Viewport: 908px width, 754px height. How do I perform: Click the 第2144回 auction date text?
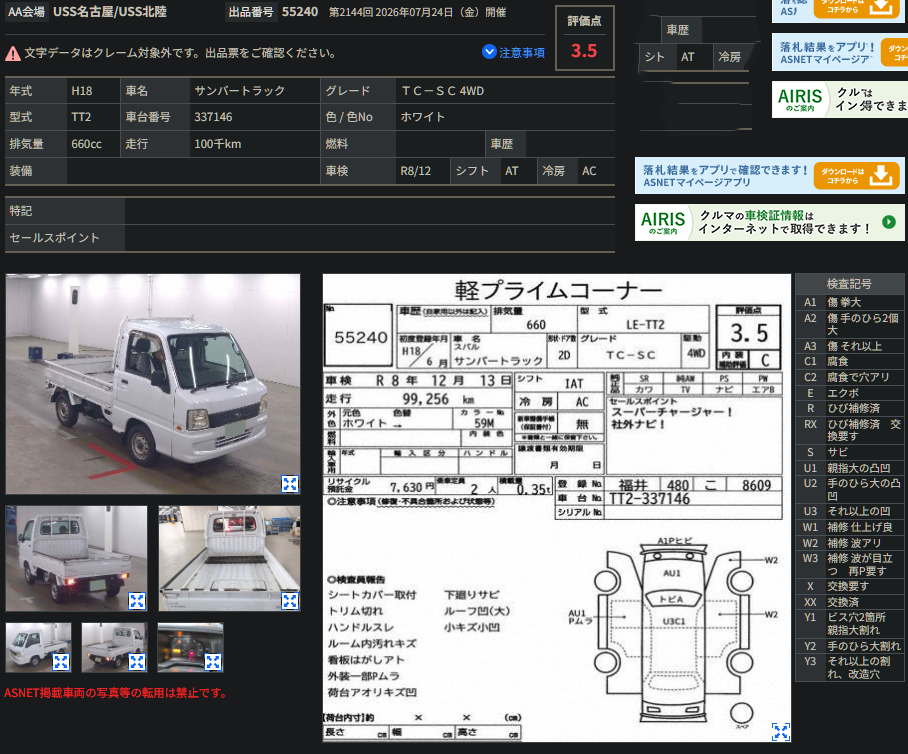tap(418, 12)
